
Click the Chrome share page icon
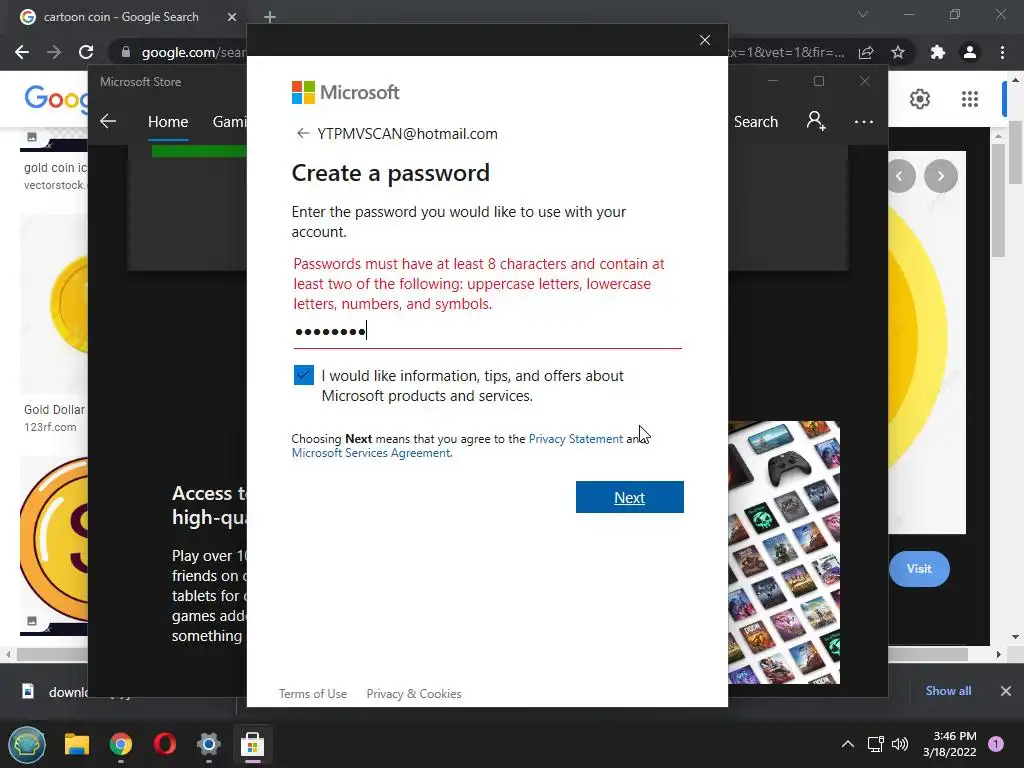(866, 52)
